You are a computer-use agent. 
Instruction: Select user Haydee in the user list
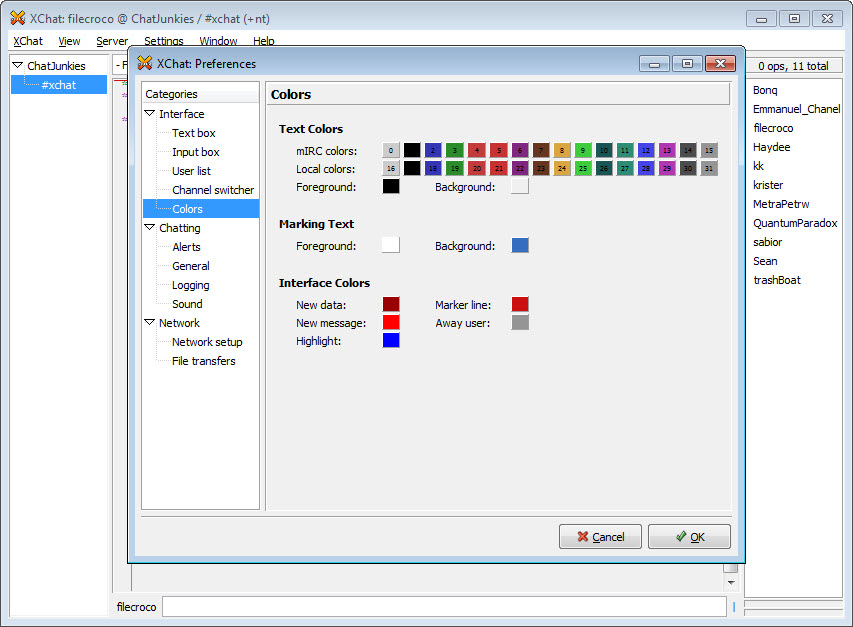771,147
